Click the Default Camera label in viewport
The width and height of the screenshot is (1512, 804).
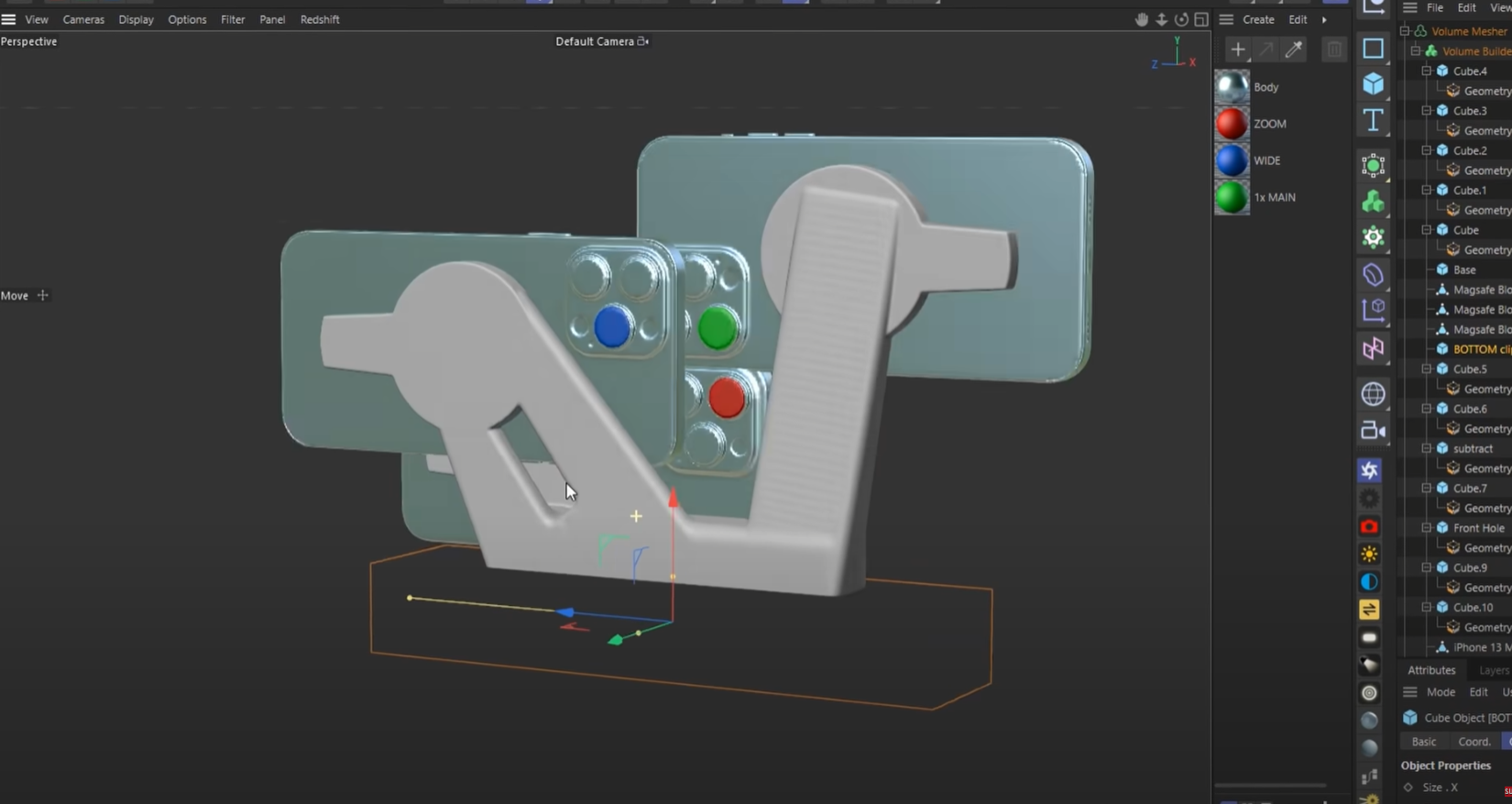[x=595, y=41]
